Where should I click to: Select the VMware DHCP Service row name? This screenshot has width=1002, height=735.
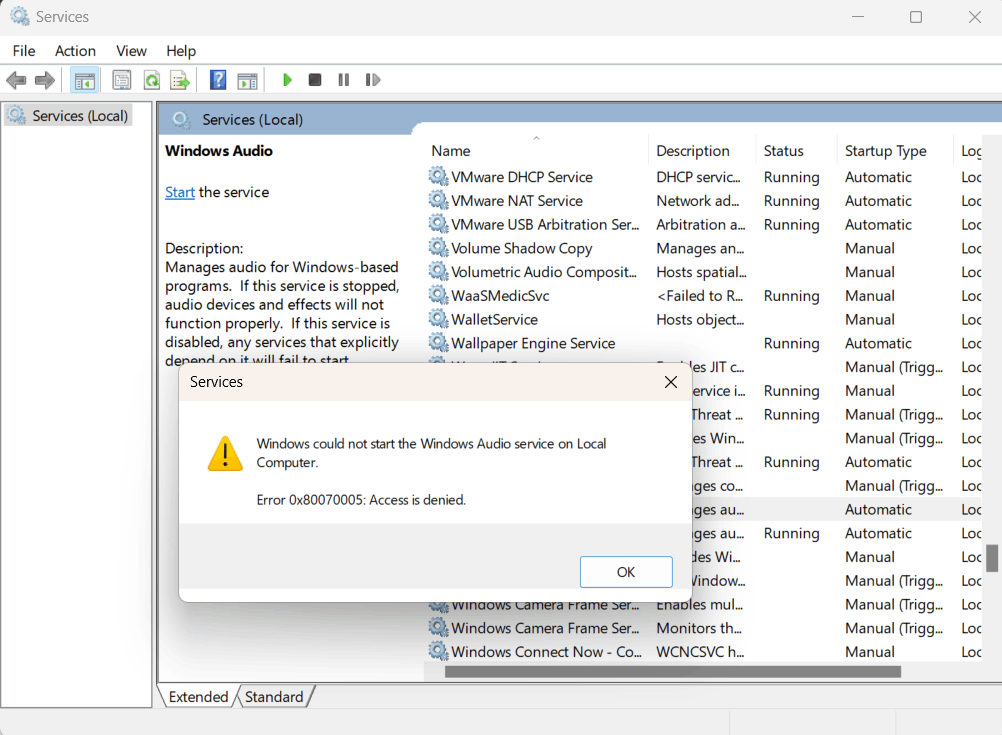pyautogui.click(x=522, y=177)
